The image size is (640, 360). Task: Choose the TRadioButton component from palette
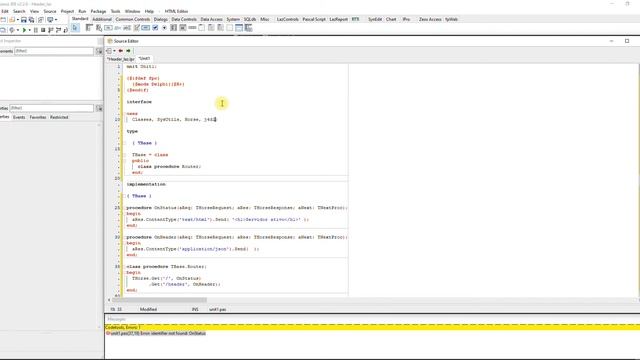164,28
